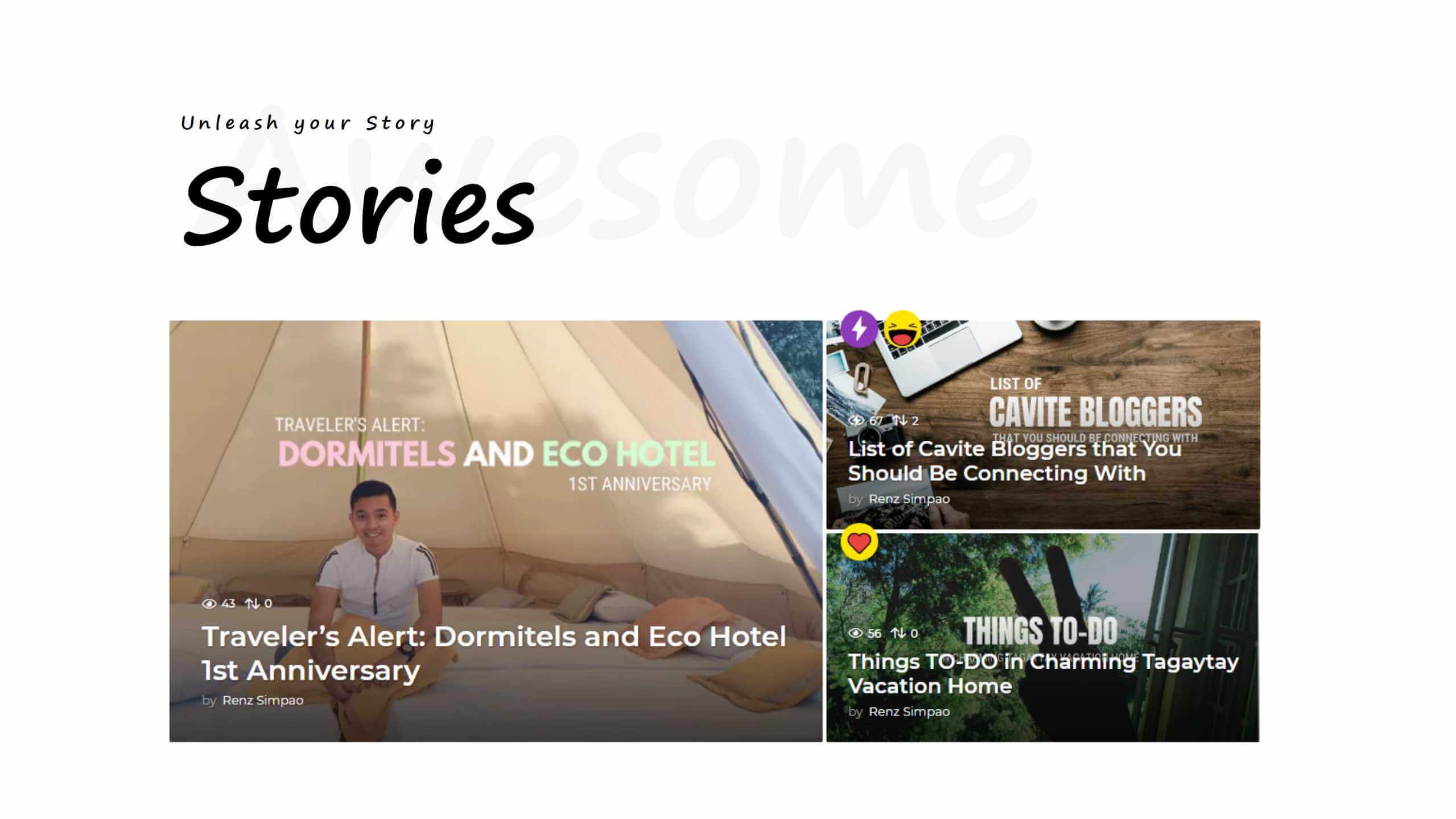The width and height of the screenshot is (1456, 819).
Task: Click Renz Simpao author under Tagaytay post
Action: (x=909, y=712)
